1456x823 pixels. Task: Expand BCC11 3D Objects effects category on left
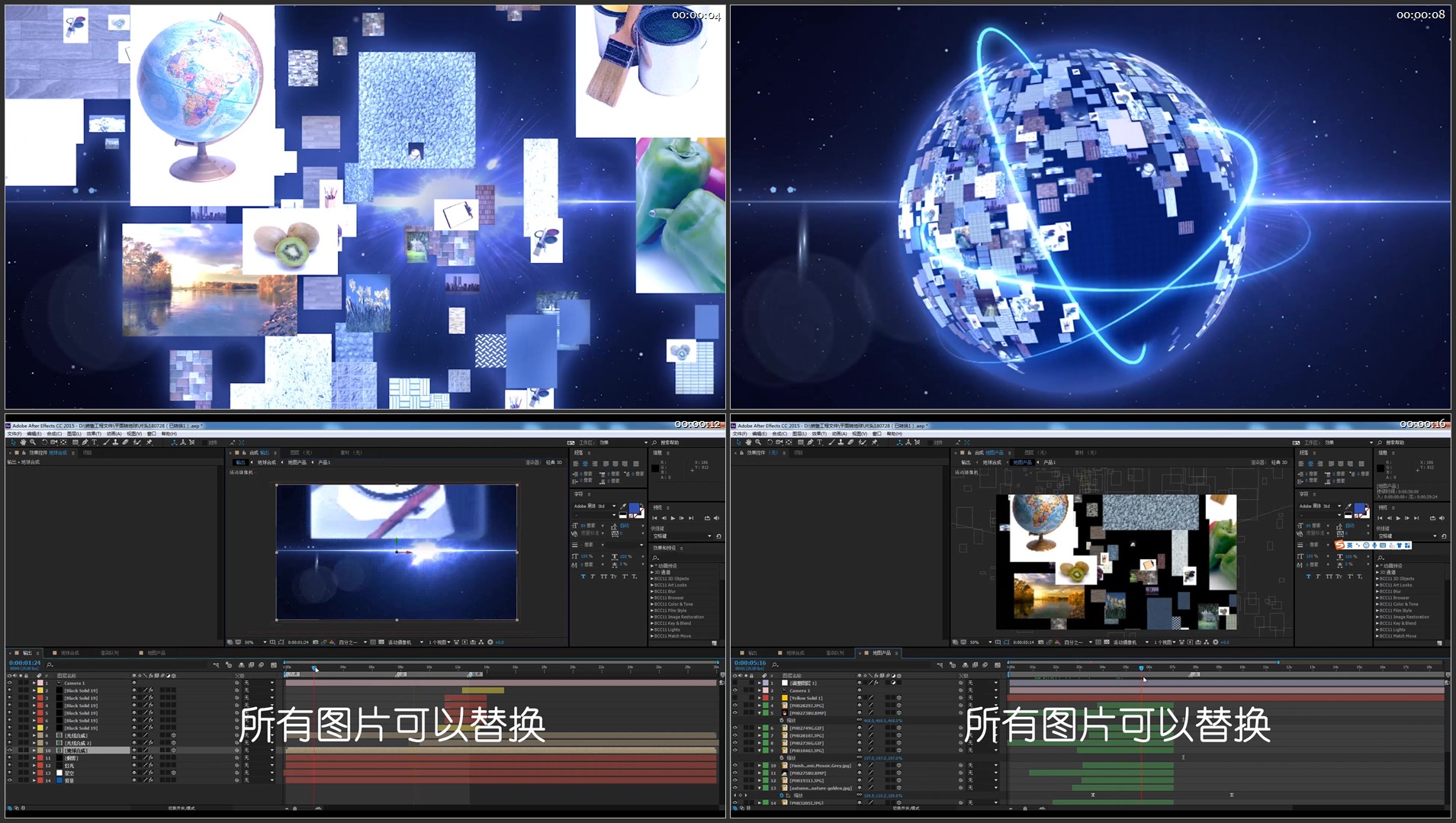coord(652,579)
